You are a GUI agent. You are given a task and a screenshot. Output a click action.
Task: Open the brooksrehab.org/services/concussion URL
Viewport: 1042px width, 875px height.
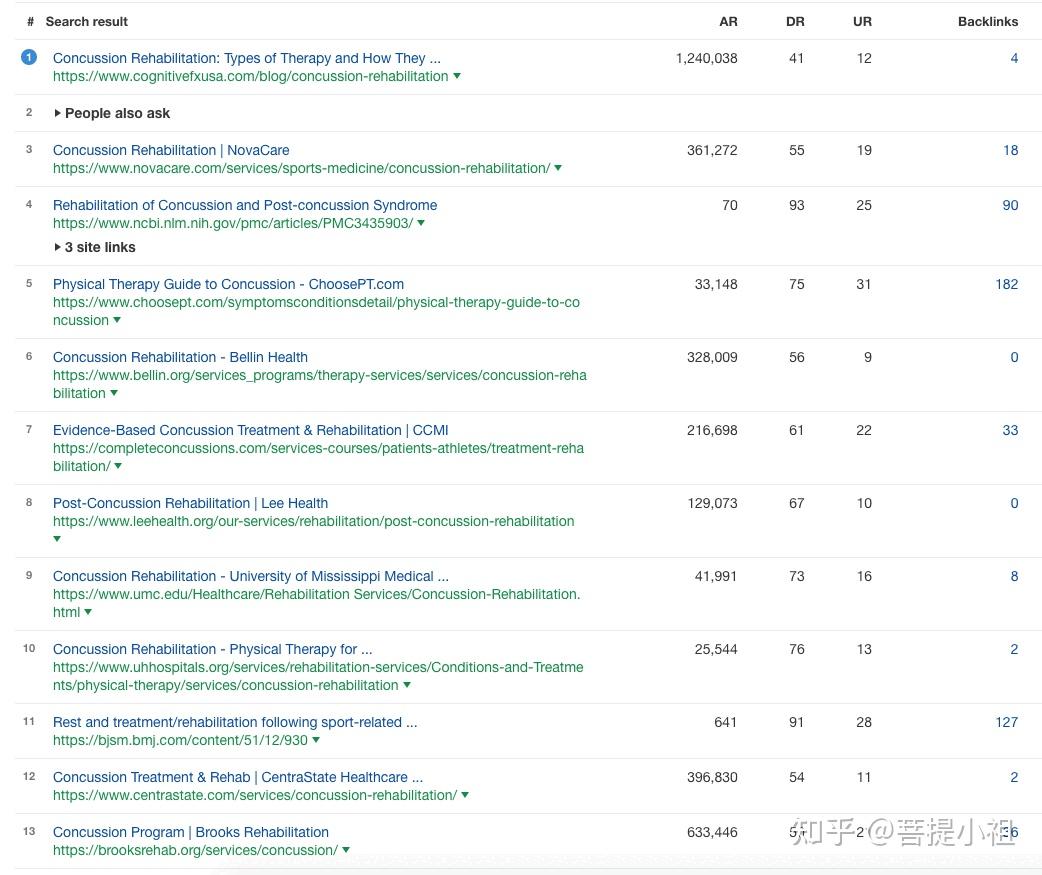tap(195, 851)
